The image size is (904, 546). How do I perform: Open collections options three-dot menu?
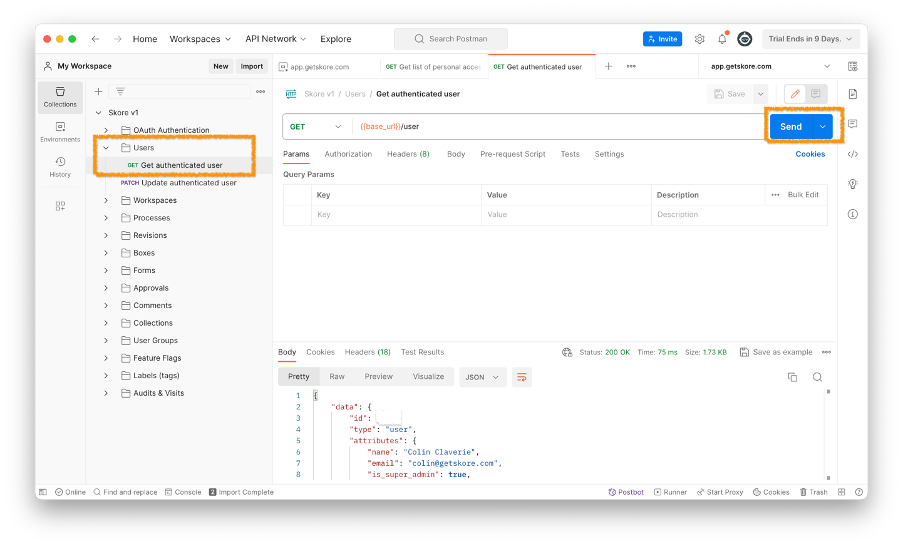pos(261,92)
